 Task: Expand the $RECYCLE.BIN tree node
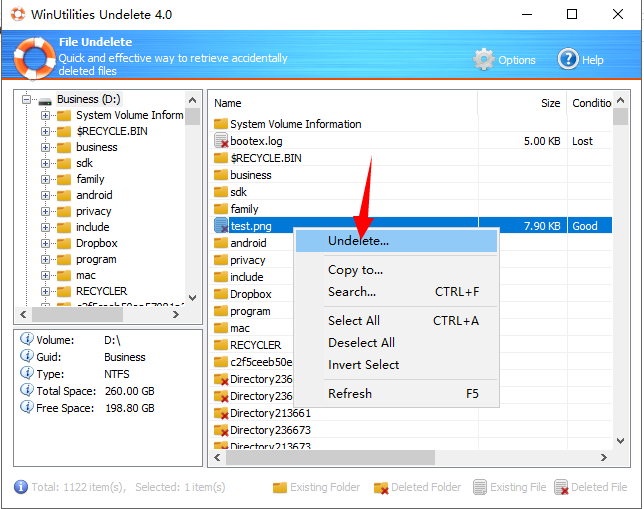click(x=46, y=131)
